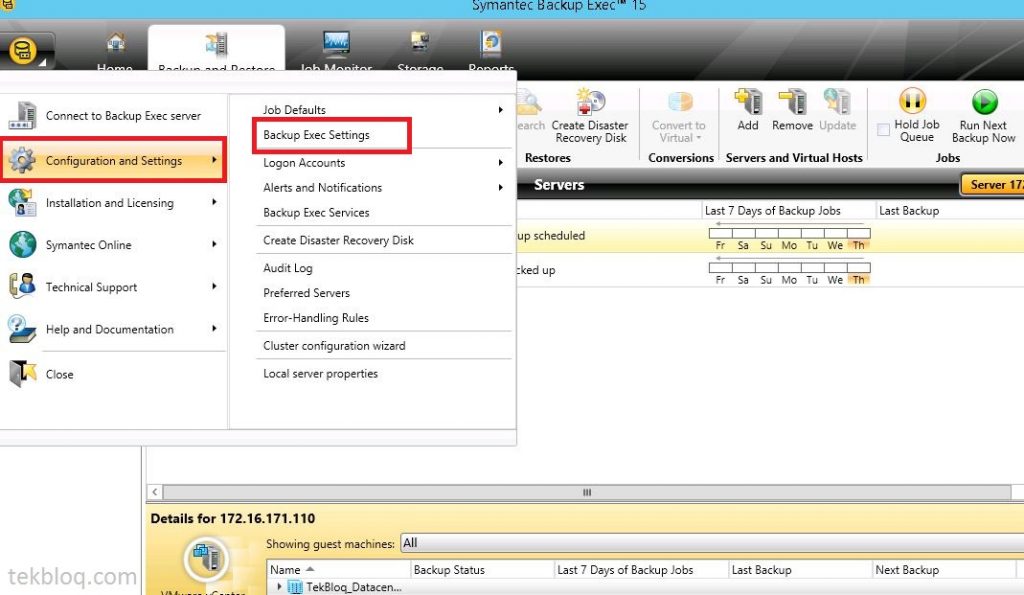The image size is (1024, 595).
Task: Click the horizontal scrollbar thumb
Action: [586, 492]
